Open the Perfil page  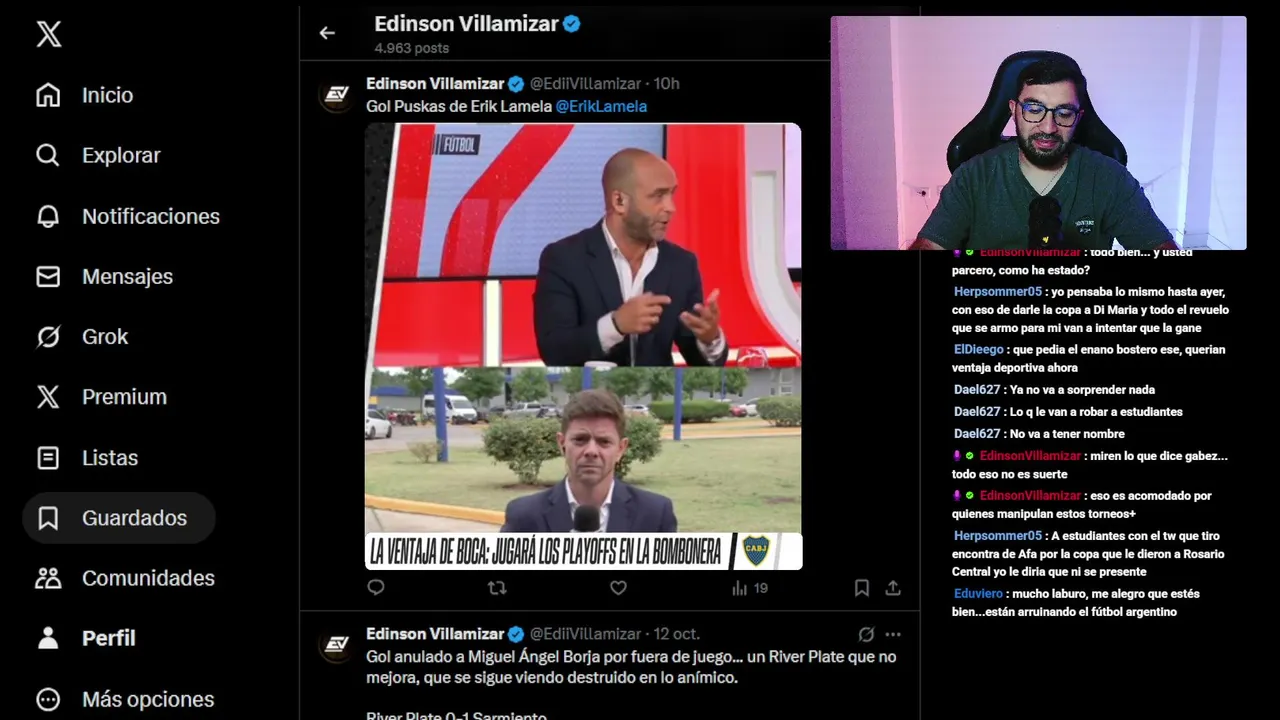(86, 638)
